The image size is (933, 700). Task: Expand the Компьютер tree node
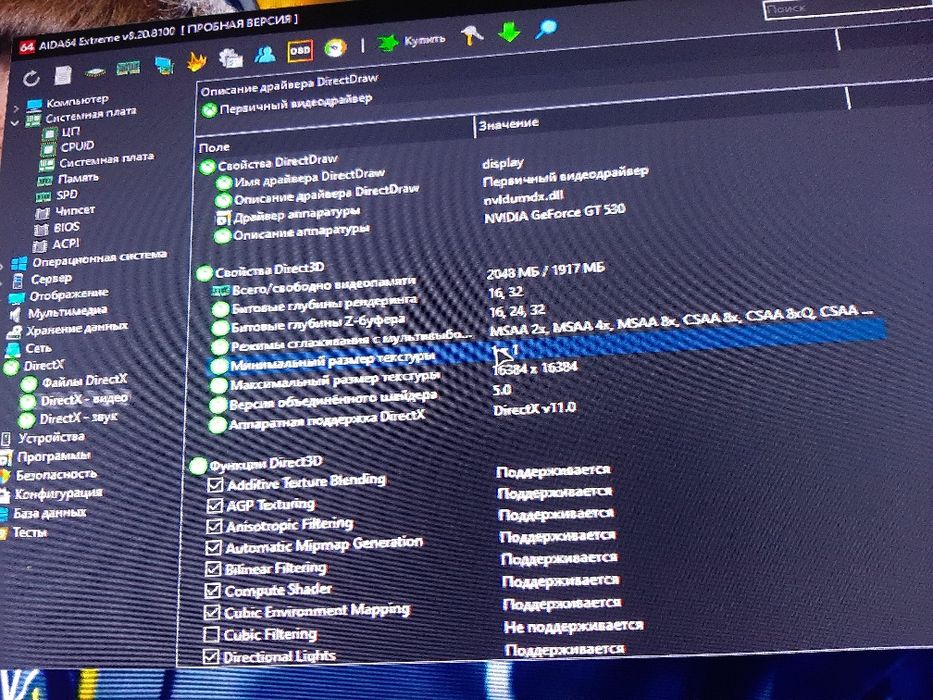click(16, 108)
